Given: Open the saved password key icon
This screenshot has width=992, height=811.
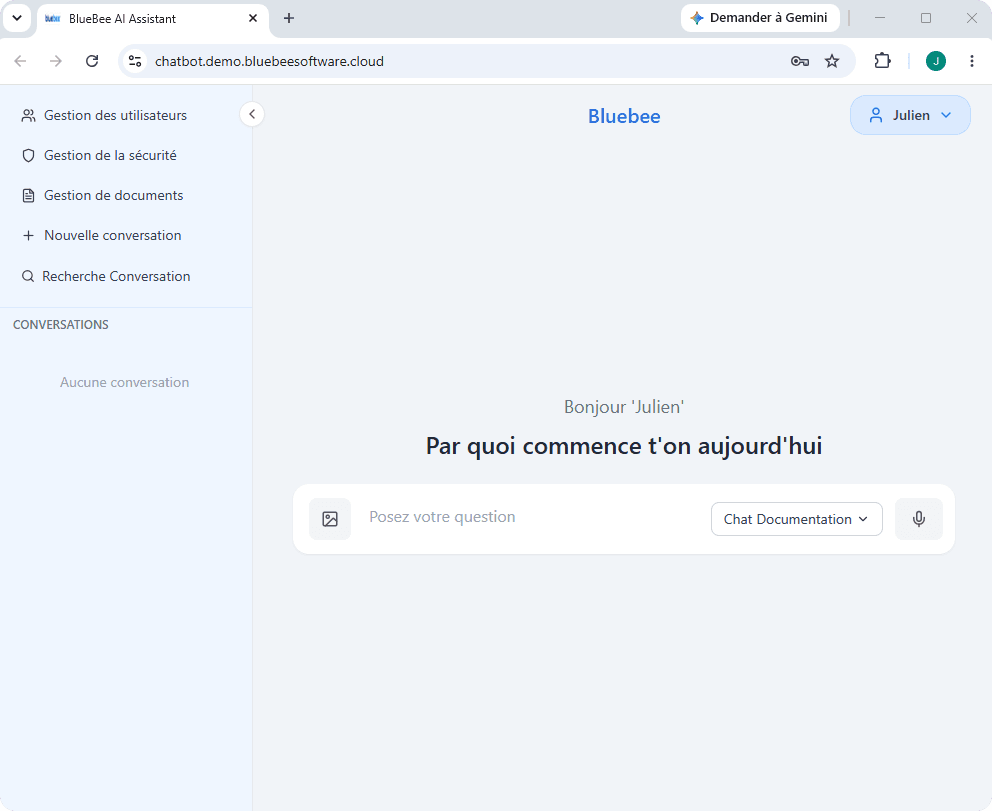Looking at the screenshot, I should [800, 61].
